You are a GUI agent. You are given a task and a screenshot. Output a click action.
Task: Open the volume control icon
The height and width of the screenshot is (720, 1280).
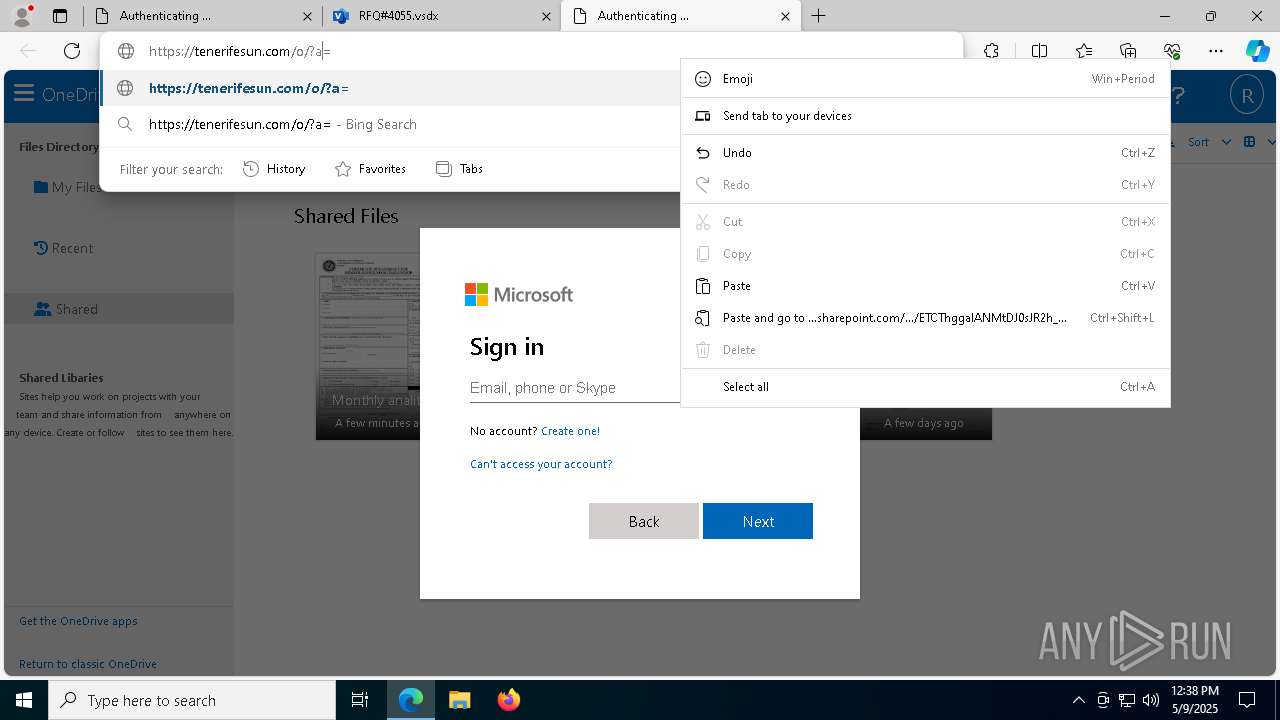click(1151, 700)
